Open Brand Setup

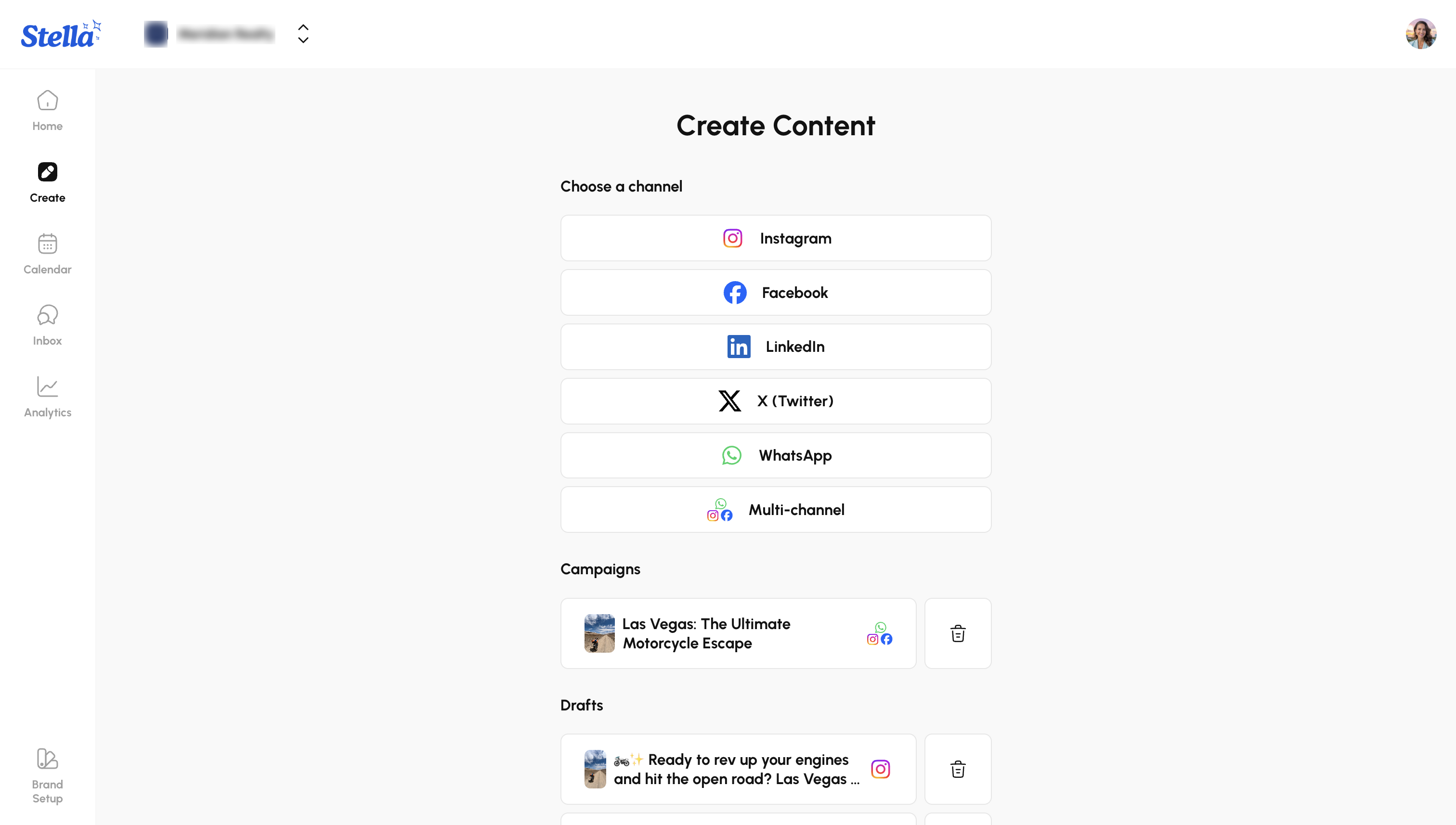[48, 775]
